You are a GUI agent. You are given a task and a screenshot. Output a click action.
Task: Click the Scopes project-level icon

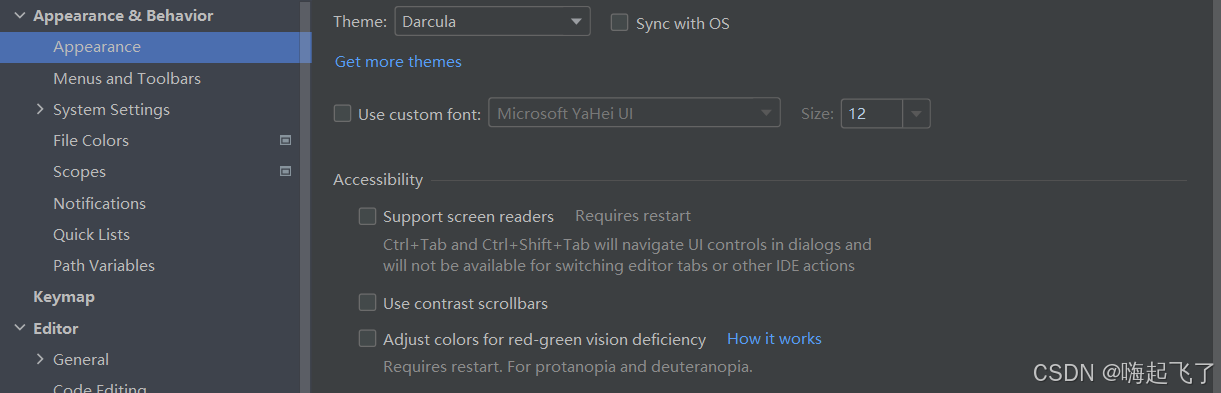285,172
